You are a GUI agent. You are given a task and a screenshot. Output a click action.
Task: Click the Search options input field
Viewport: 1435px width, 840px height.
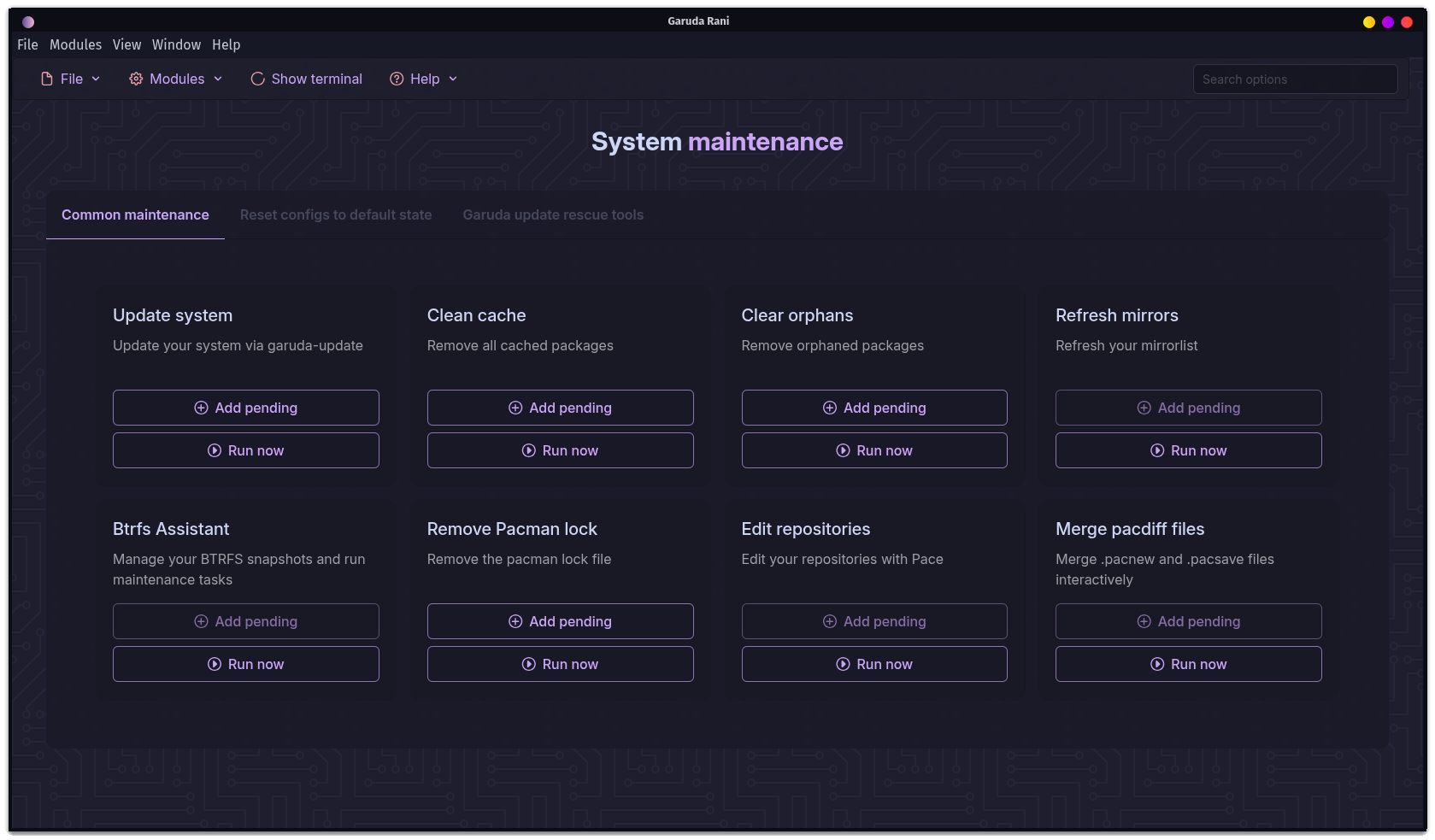[1295, 79]
